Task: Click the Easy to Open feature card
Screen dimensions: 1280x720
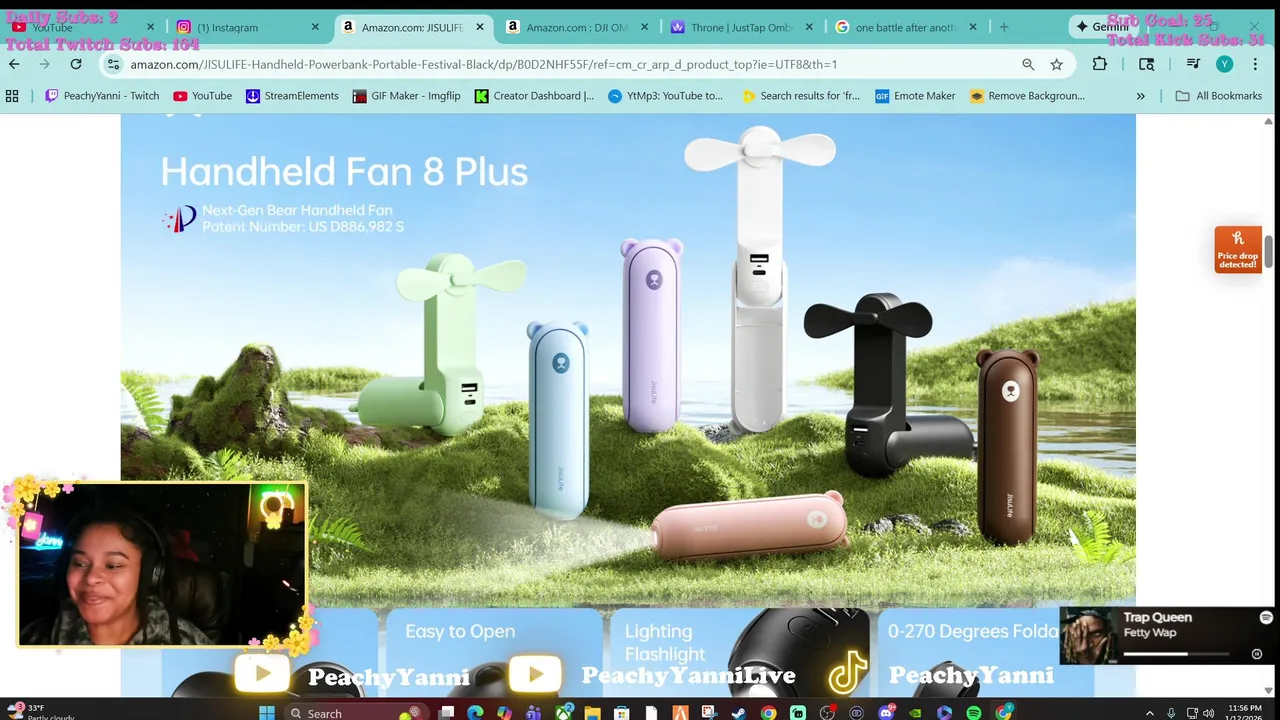Action: click(494, 651)
